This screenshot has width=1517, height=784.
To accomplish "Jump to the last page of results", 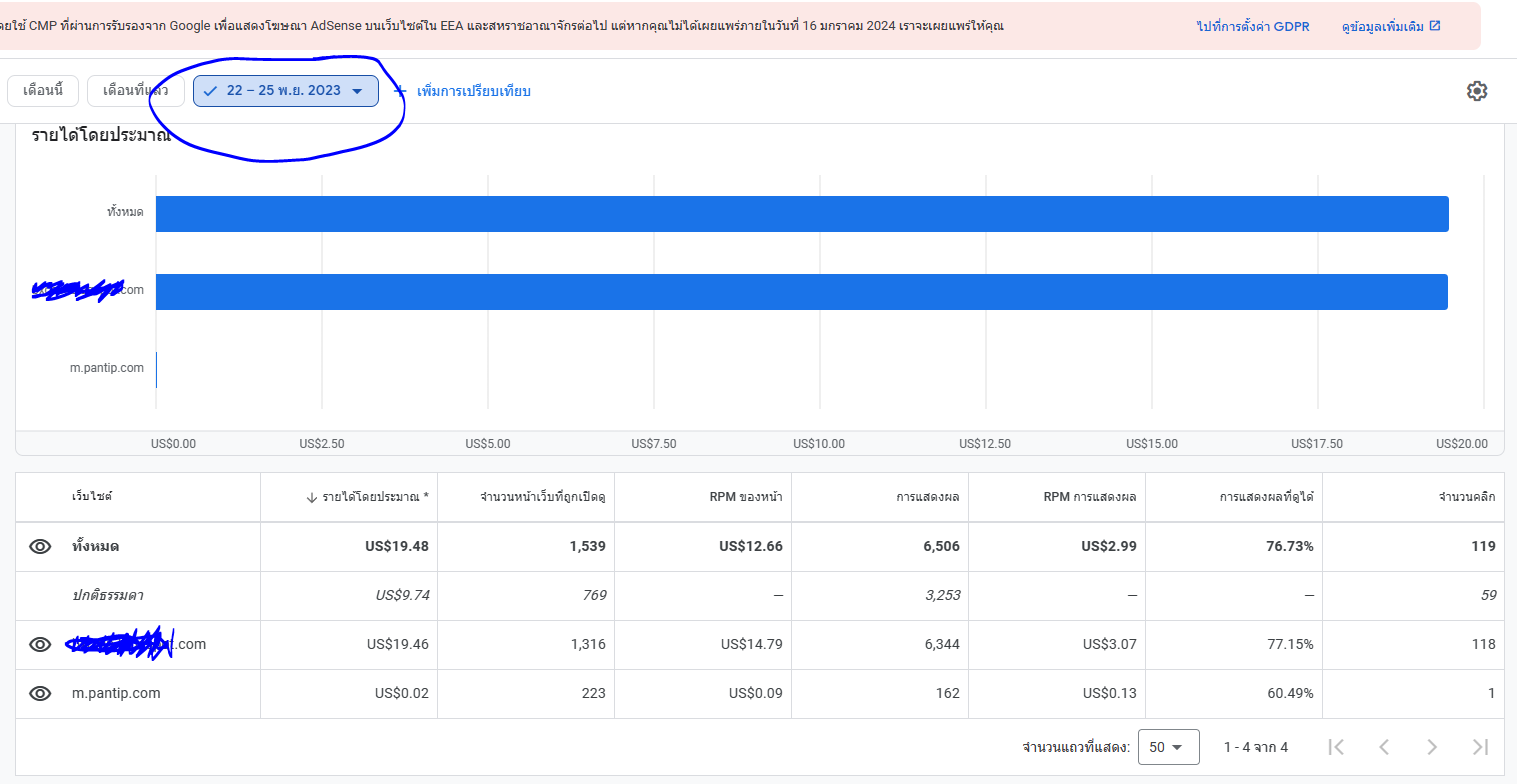I will pyautogui.click(x=1481, y=747).
